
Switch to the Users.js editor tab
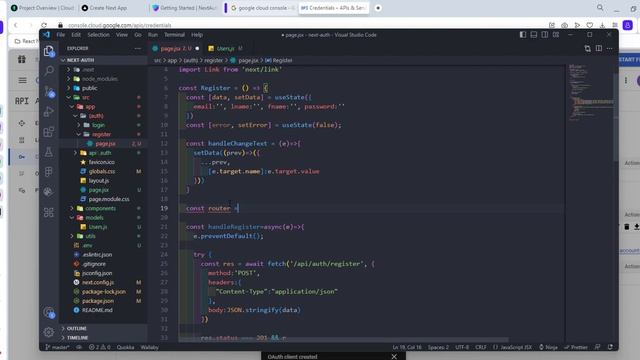pyautogui.click(x=225, y=48)
